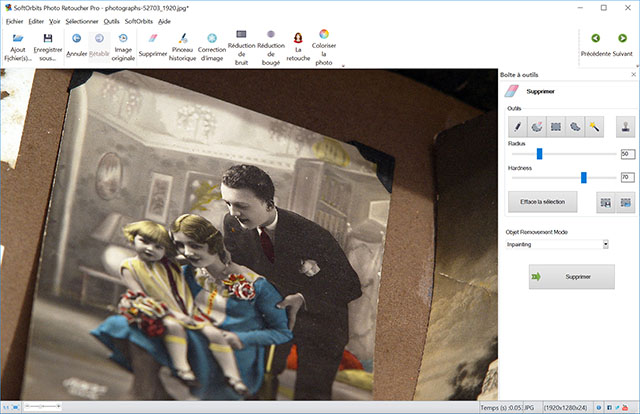
Task: Open the Fichier menu
Action: (14, 20)
